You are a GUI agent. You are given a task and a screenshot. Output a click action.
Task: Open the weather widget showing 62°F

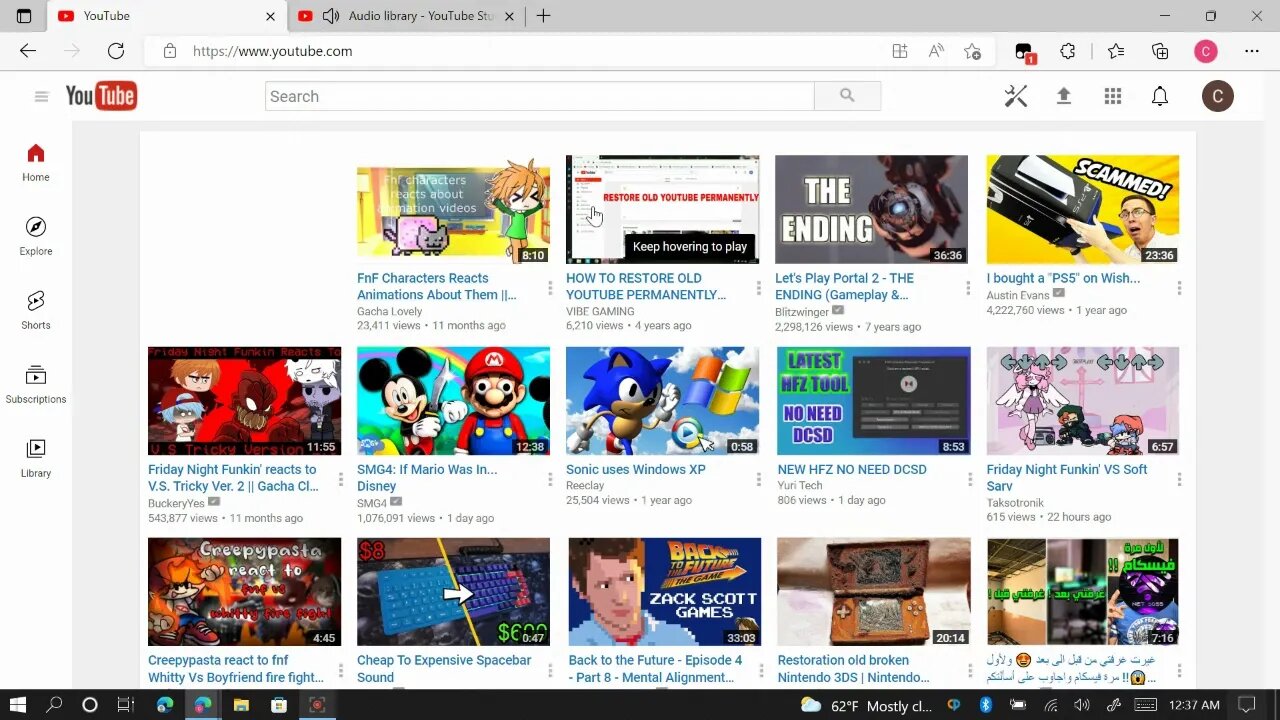point(868,705)
